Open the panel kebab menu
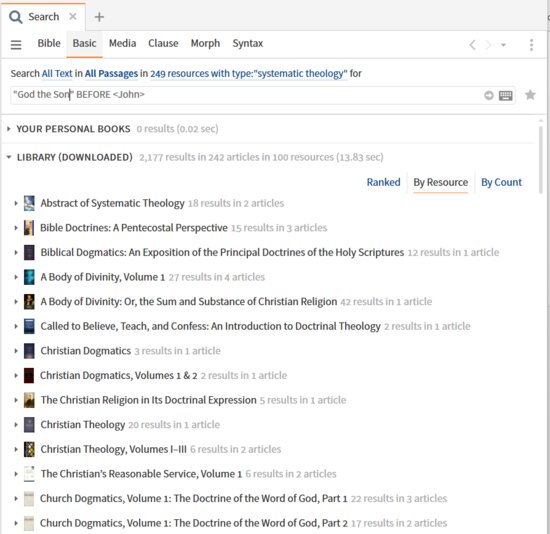This screenshot has width=550, height=534. (x=531, y=45)
